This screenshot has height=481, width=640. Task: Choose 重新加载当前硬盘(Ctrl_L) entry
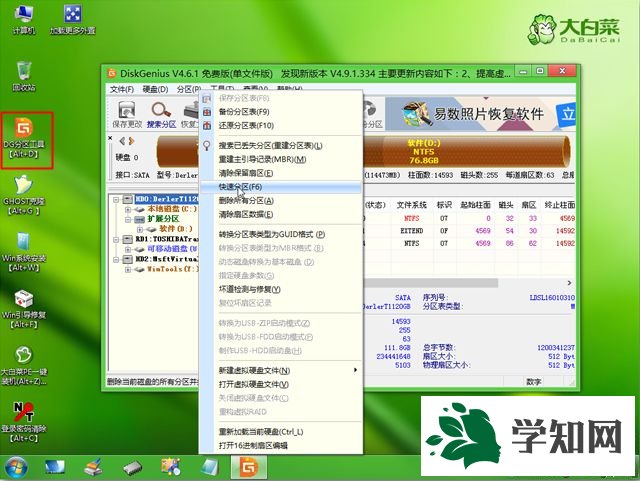[280, 432]
